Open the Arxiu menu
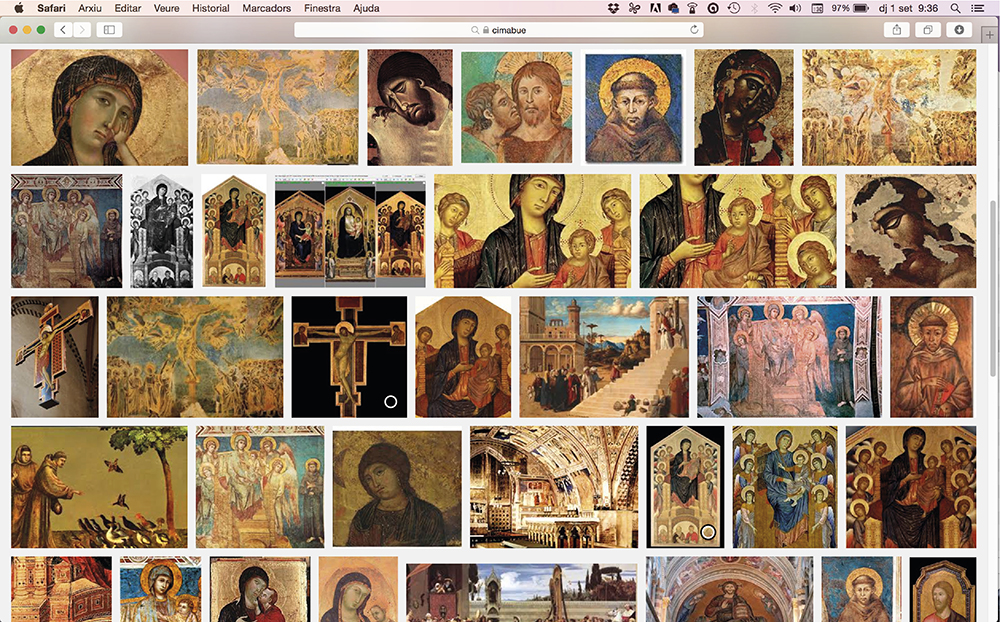The width and height of the screenshot is (1000, 622). point(90,8)
